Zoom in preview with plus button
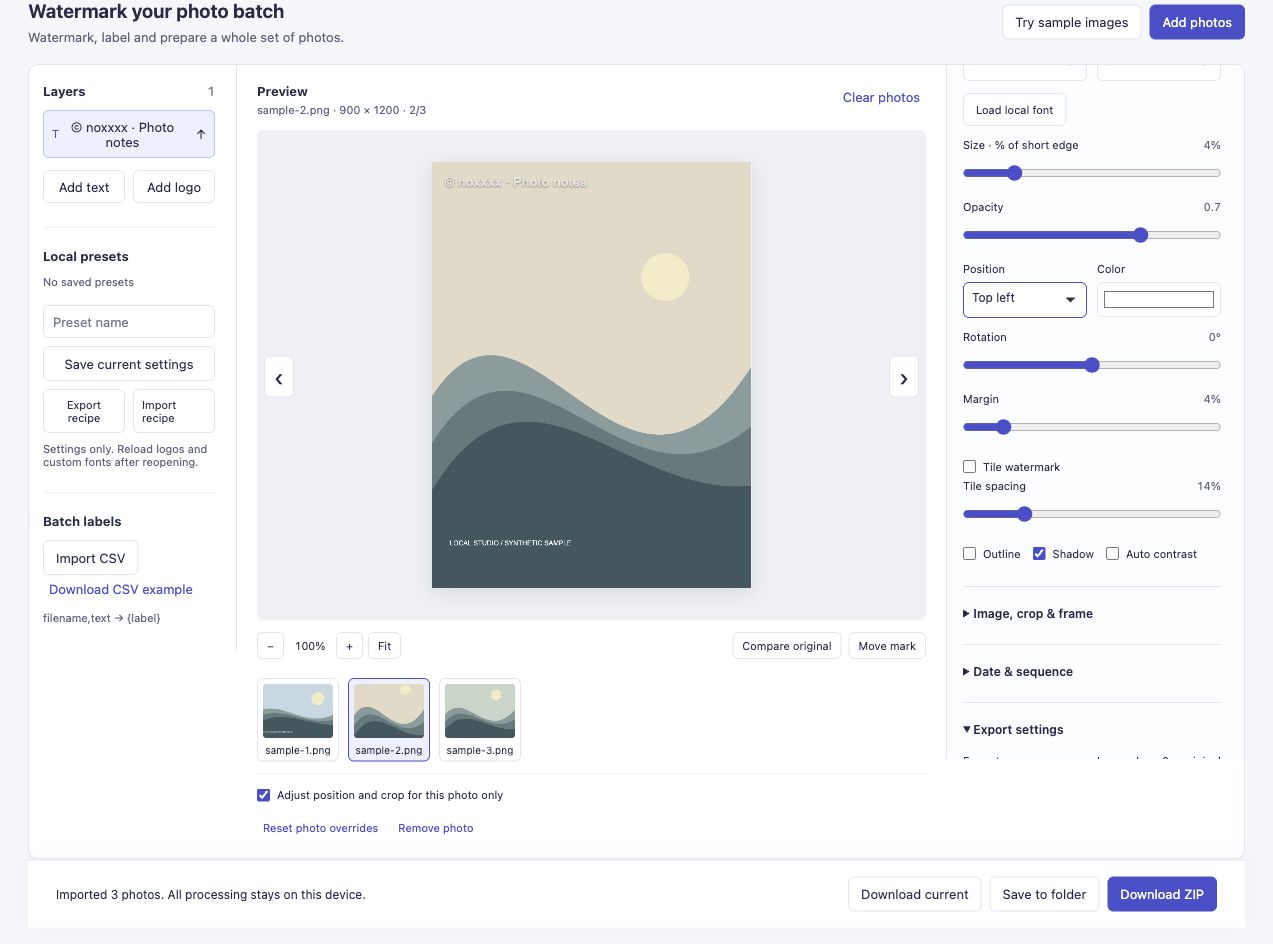 [x=349, y=646]
